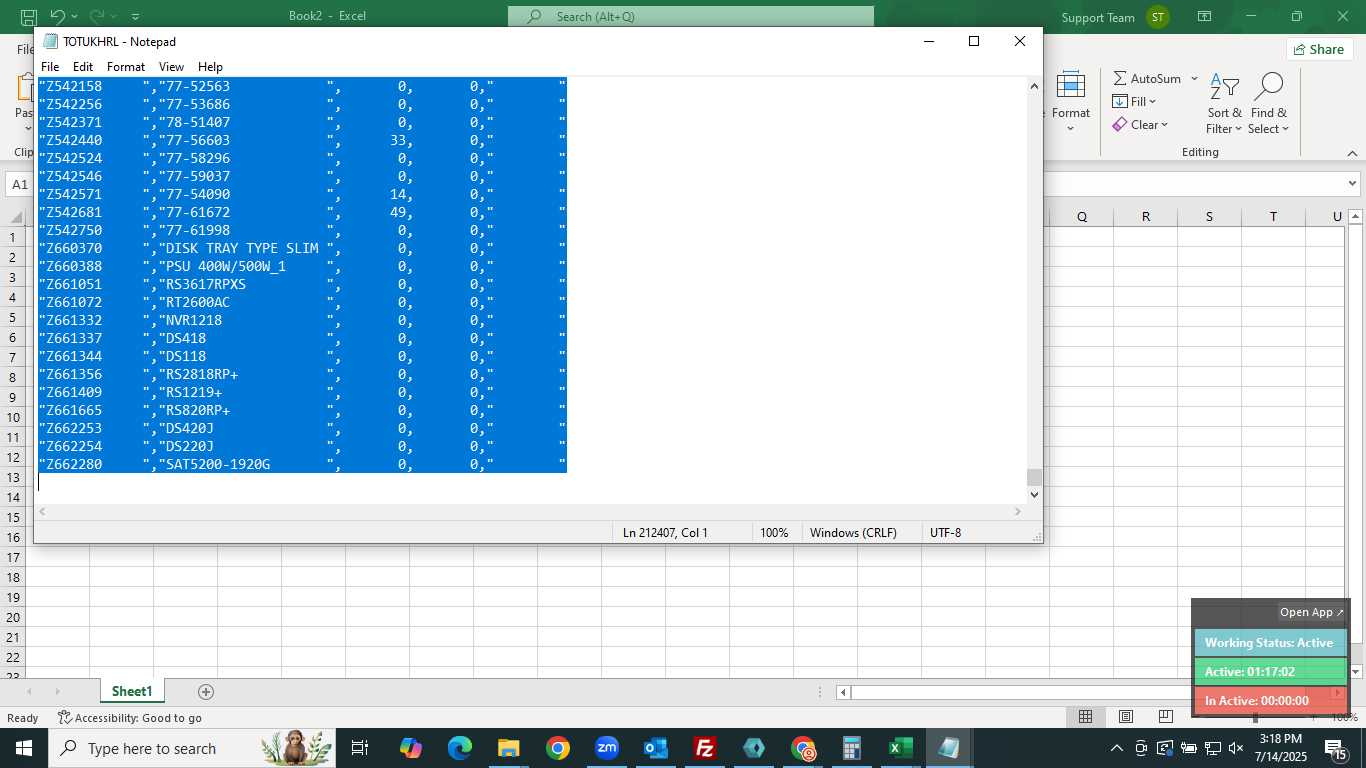Open the Edit menu in Notepad
Image resolution: width=1366 pixels, height=768 pixels.
tap(83, 67)
